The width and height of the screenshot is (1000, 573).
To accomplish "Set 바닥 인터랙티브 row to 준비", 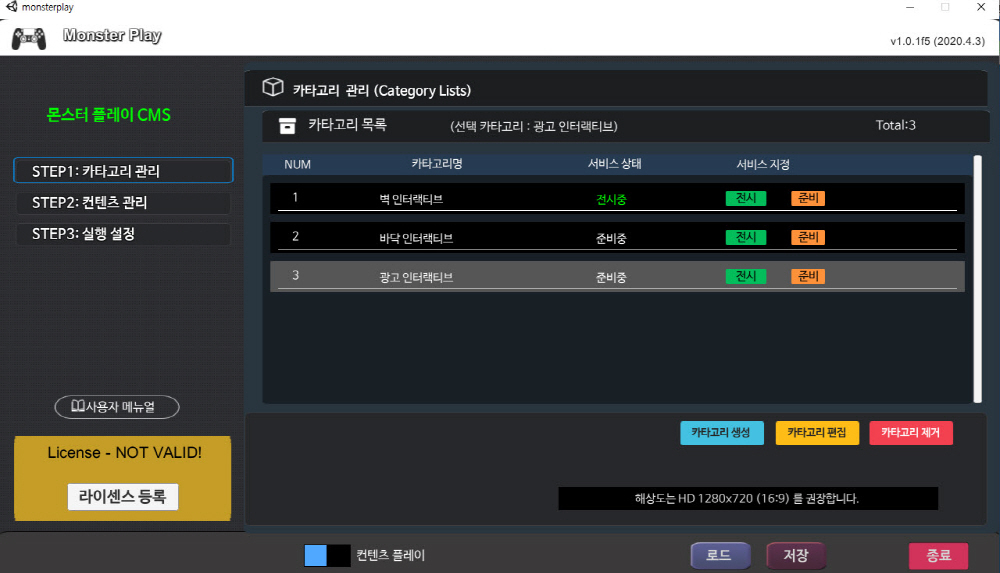I will pos(808,237).
